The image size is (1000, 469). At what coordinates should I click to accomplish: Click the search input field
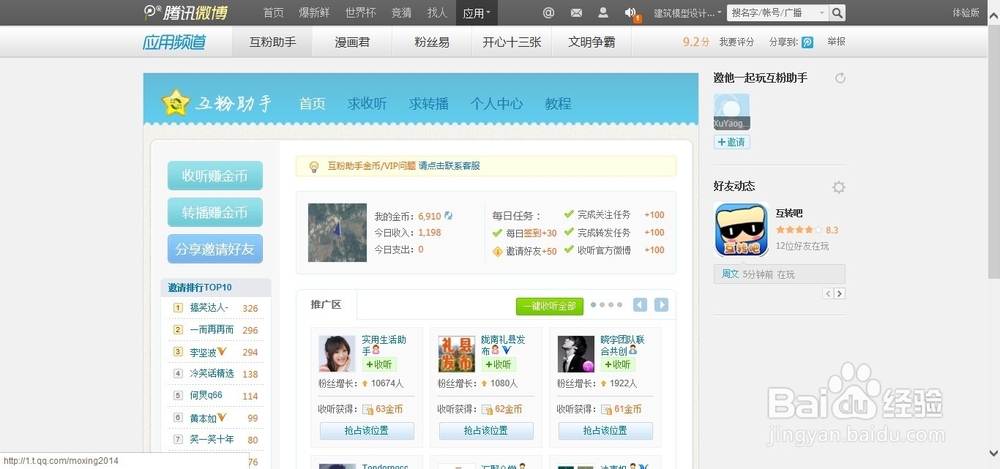point(772,13)
